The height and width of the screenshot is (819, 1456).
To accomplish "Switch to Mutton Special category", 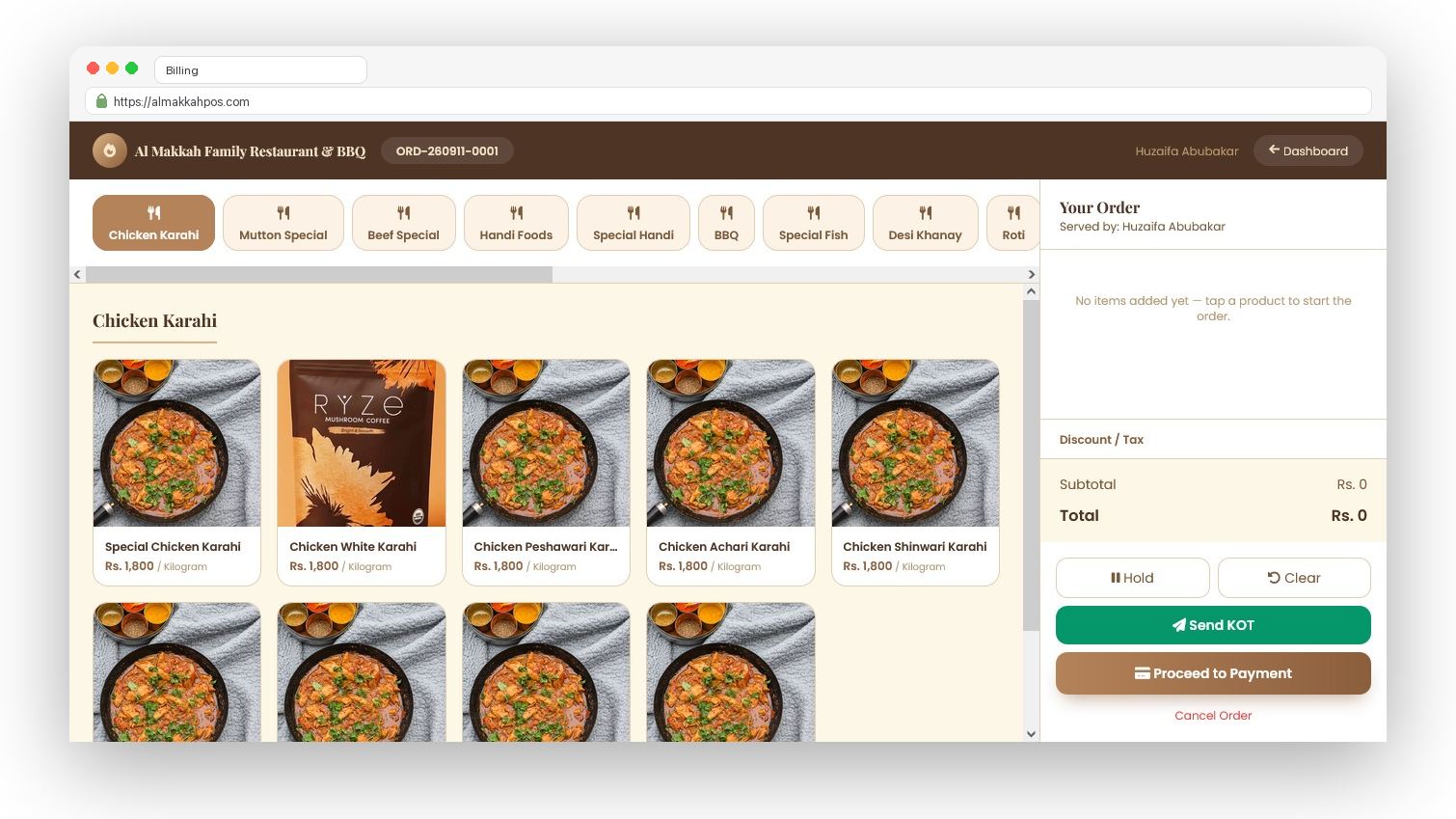I will (x=283, y=223).
